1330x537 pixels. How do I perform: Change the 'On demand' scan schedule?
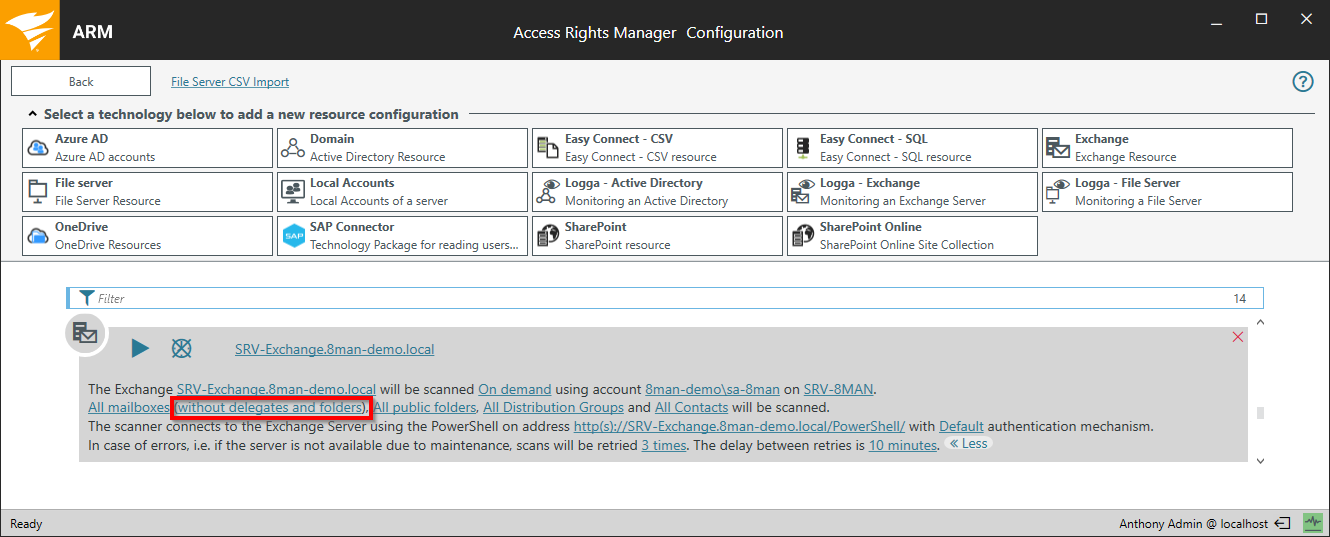(514, 389)
